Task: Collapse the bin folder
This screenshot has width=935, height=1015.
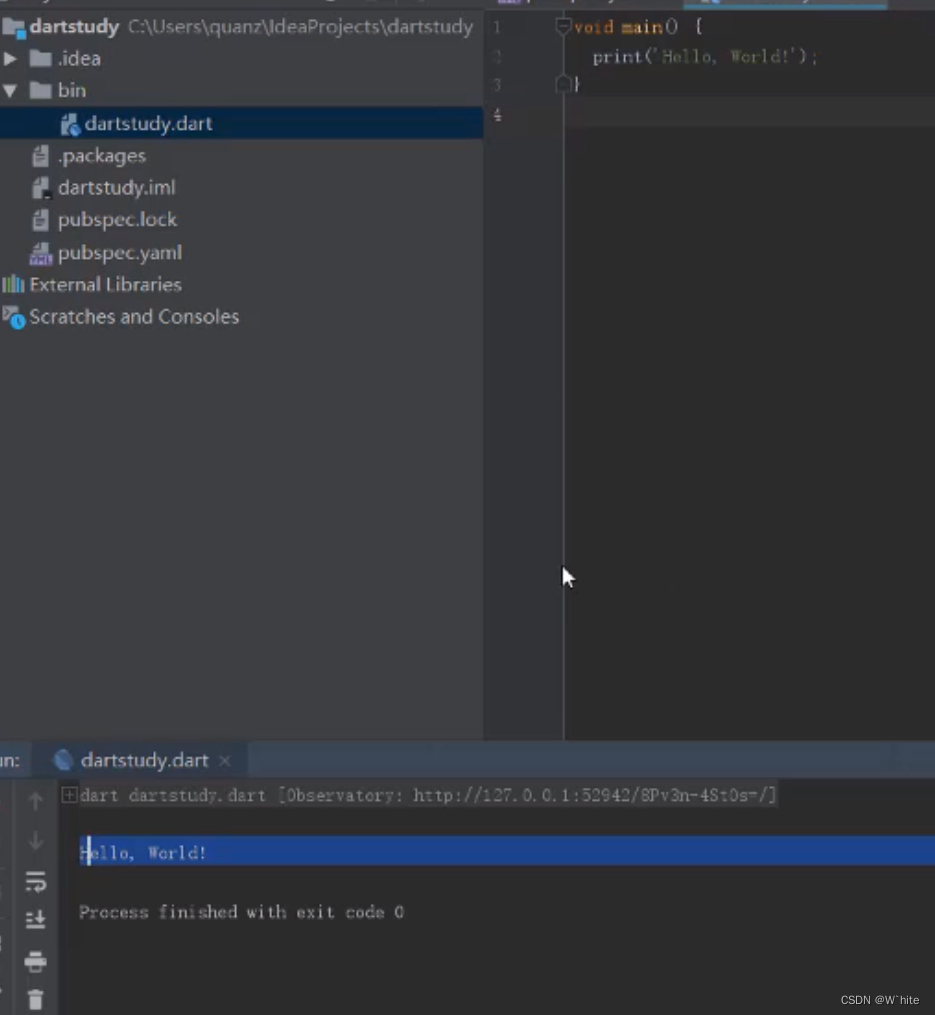Action: (11, 90)
